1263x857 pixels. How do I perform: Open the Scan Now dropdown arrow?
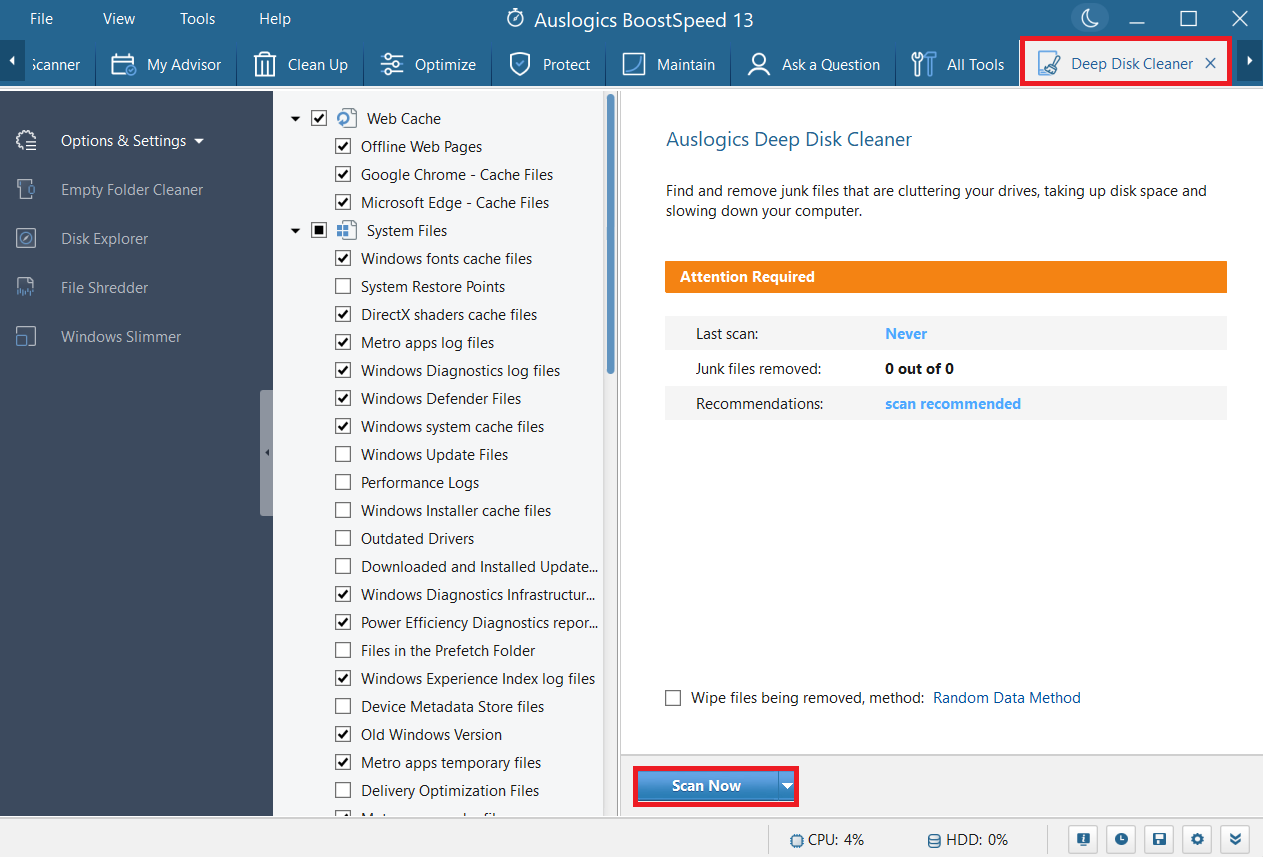click(787, 786)
